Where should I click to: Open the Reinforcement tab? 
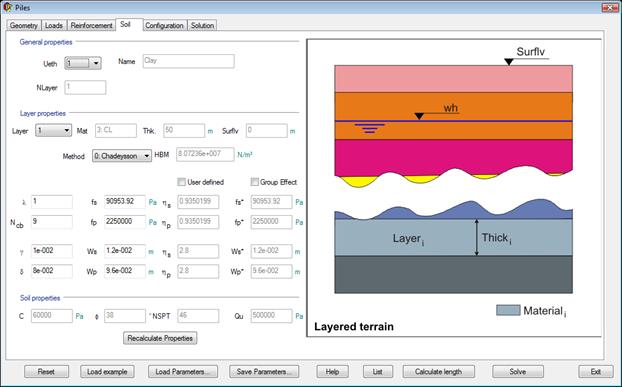tap(91, 25)
